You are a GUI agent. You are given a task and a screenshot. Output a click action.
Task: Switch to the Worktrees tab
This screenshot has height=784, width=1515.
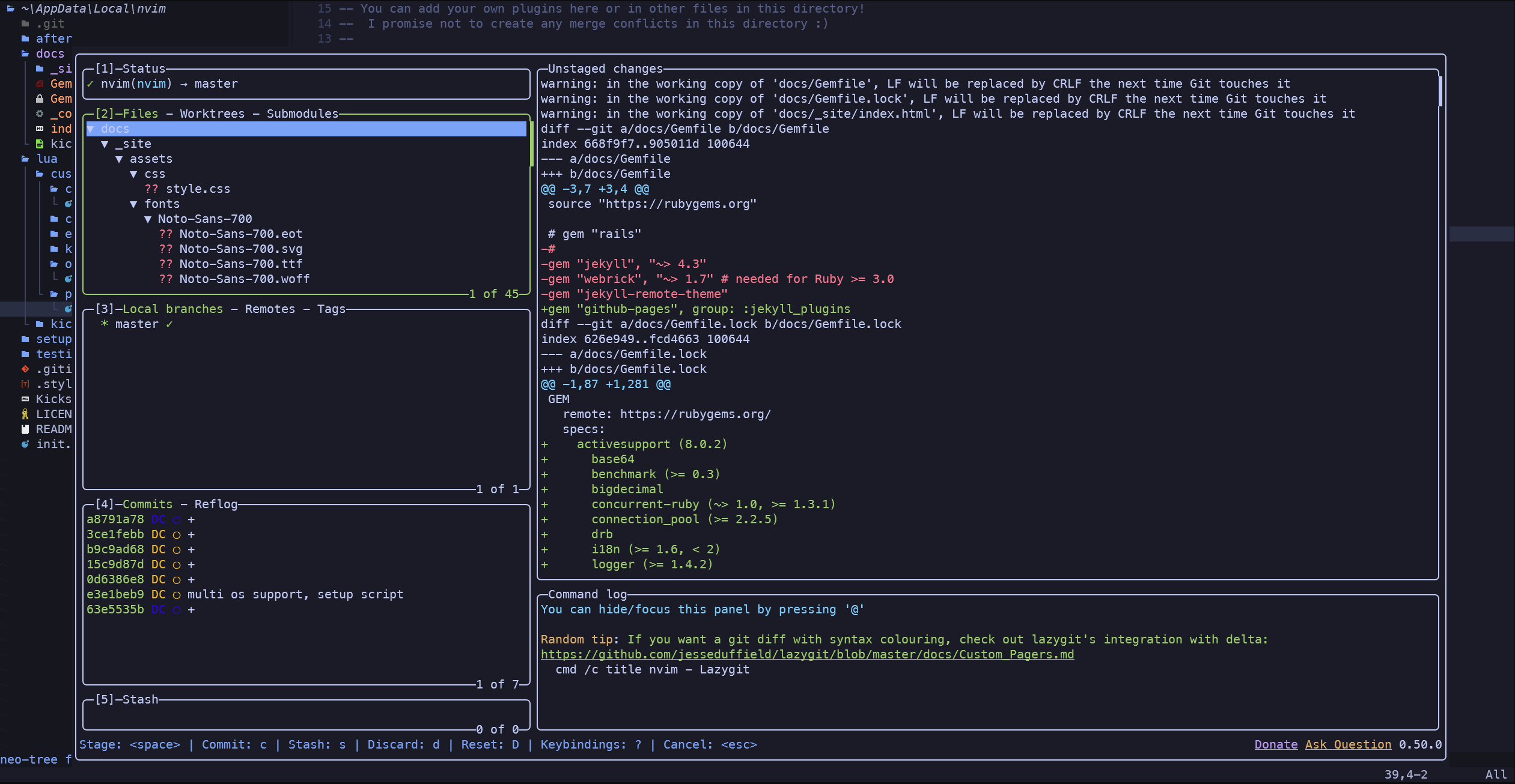coord(212,113)
